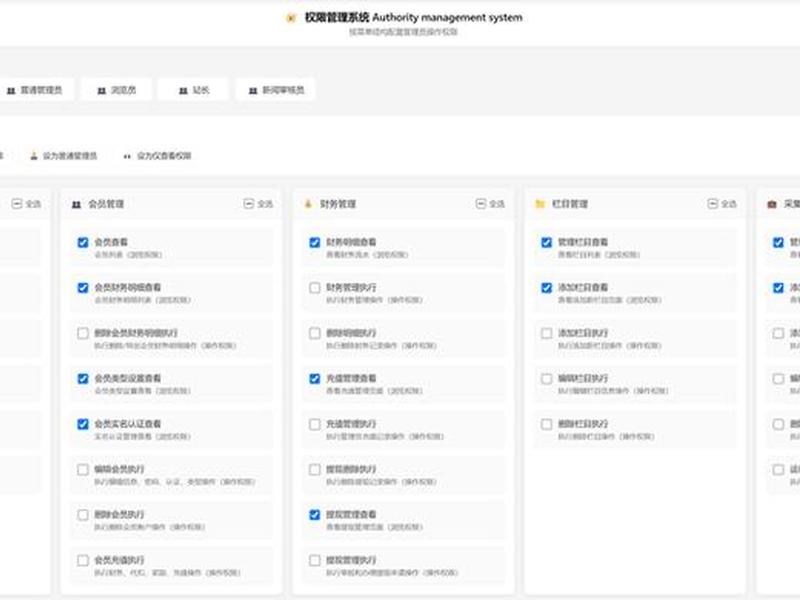800x600 pixels.
Task: Uncheck the 提现管理查看 permission
Action: 315,515
